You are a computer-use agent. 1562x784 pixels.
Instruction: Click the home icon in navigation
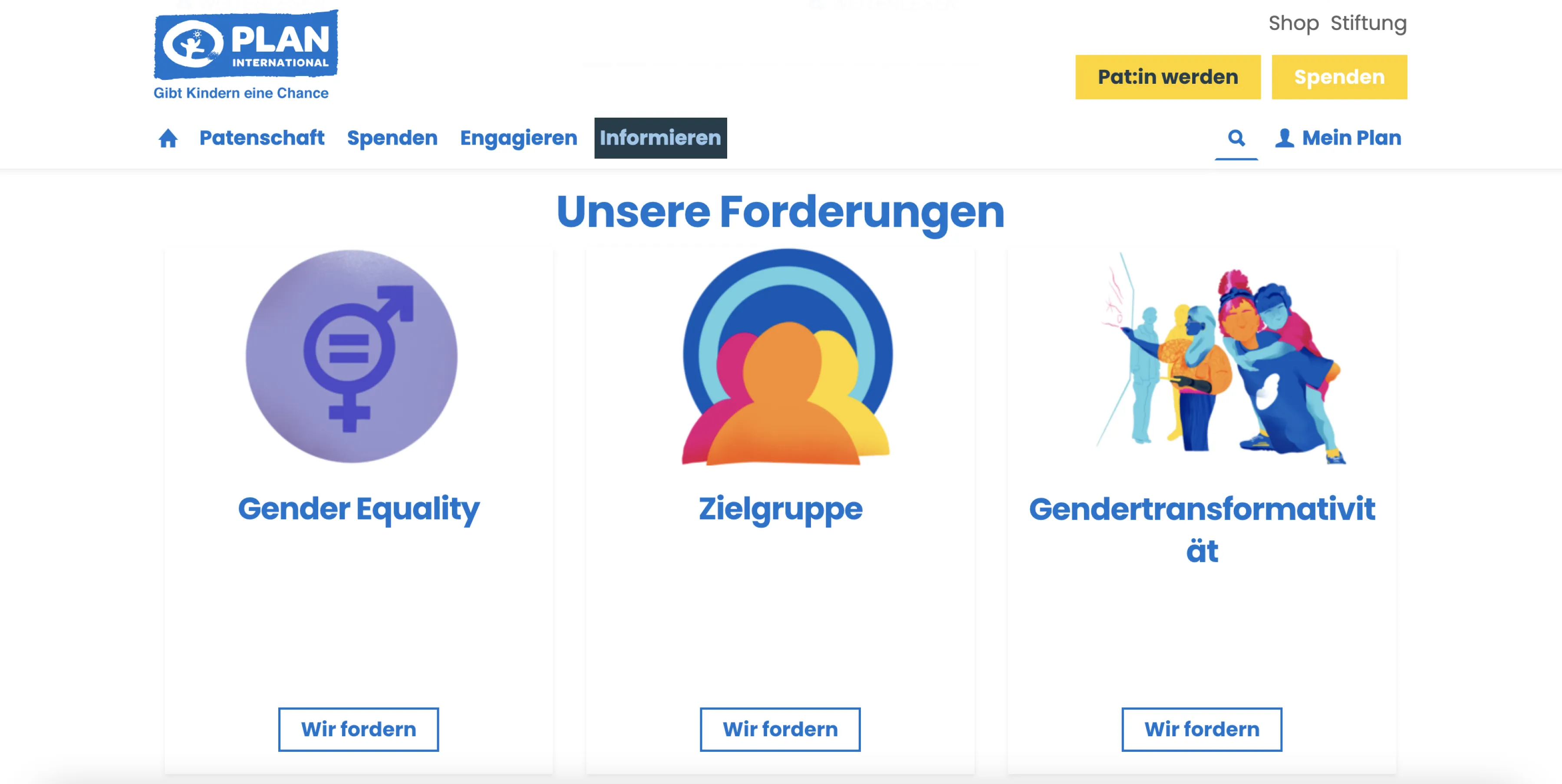(x=168, y=138)
